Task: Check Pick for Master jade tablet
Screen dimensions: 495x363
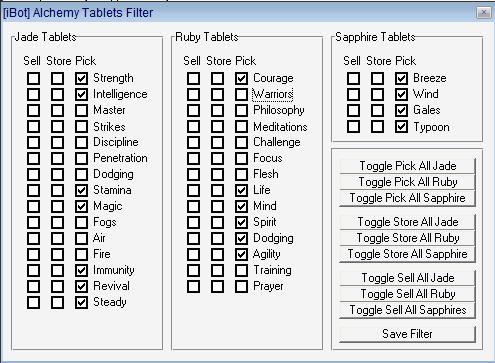Action: pos(81,110)
